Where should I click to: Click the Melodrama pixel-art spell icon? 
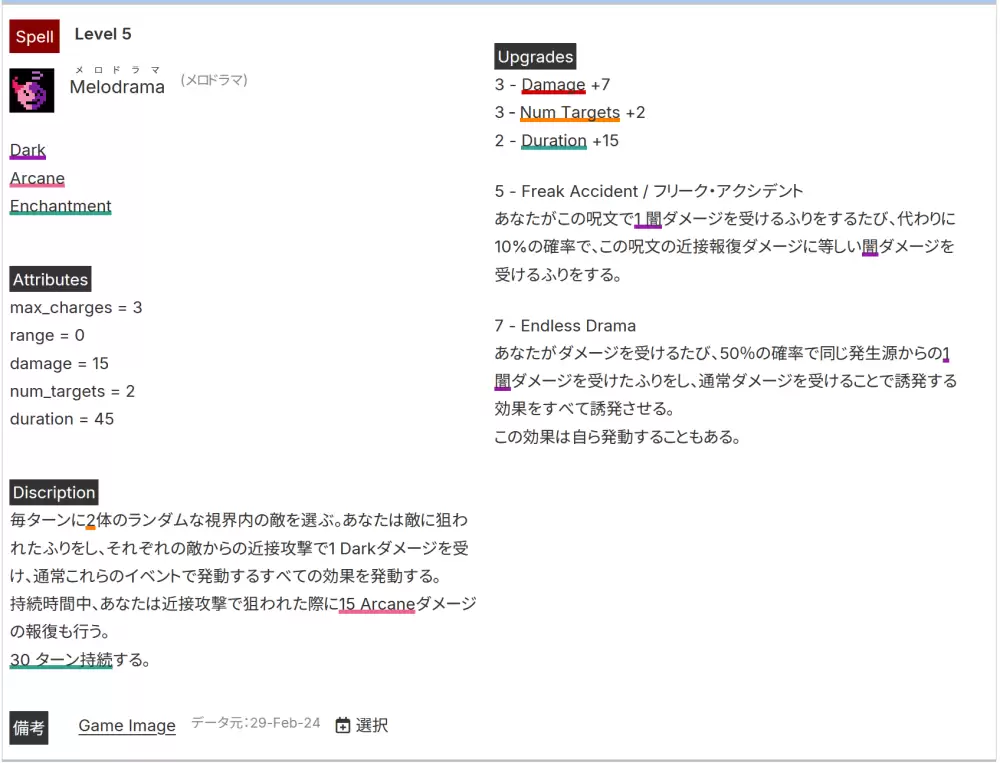32,90
